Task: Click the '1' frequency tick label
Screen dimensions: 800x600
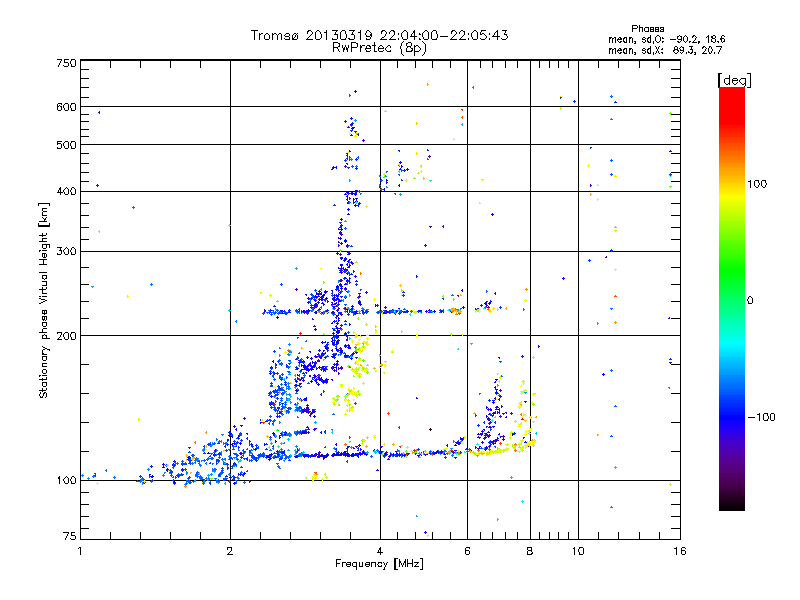Action: 80,551
